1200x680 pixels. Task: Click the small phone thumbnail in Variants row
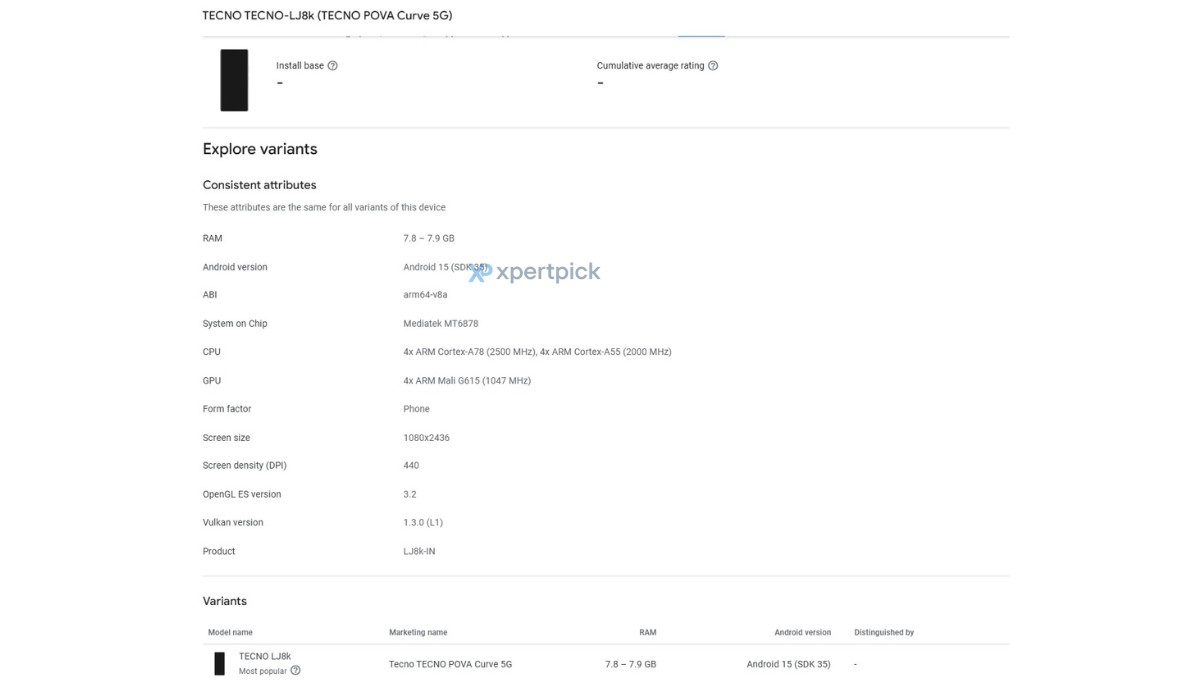[x=219, y=663]
